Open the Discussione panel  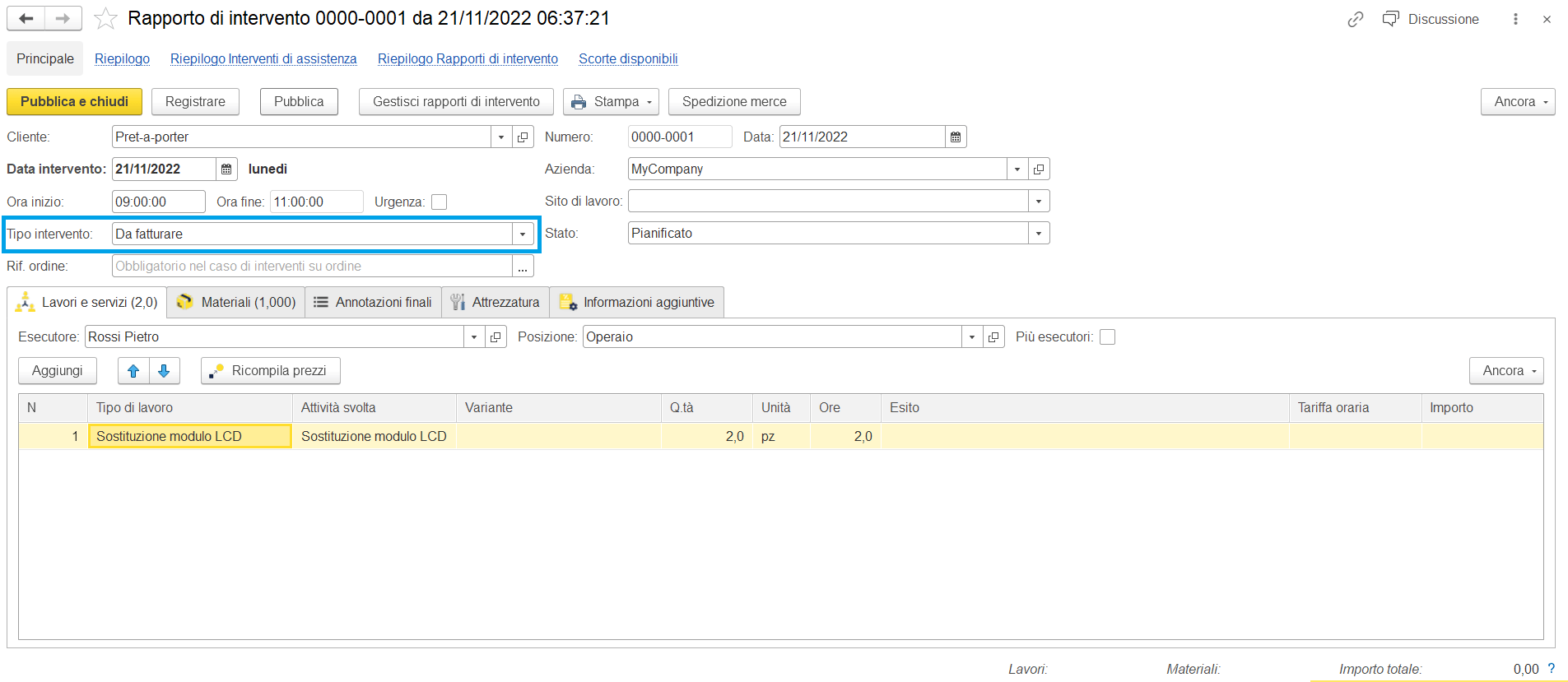coord(1431,19)
